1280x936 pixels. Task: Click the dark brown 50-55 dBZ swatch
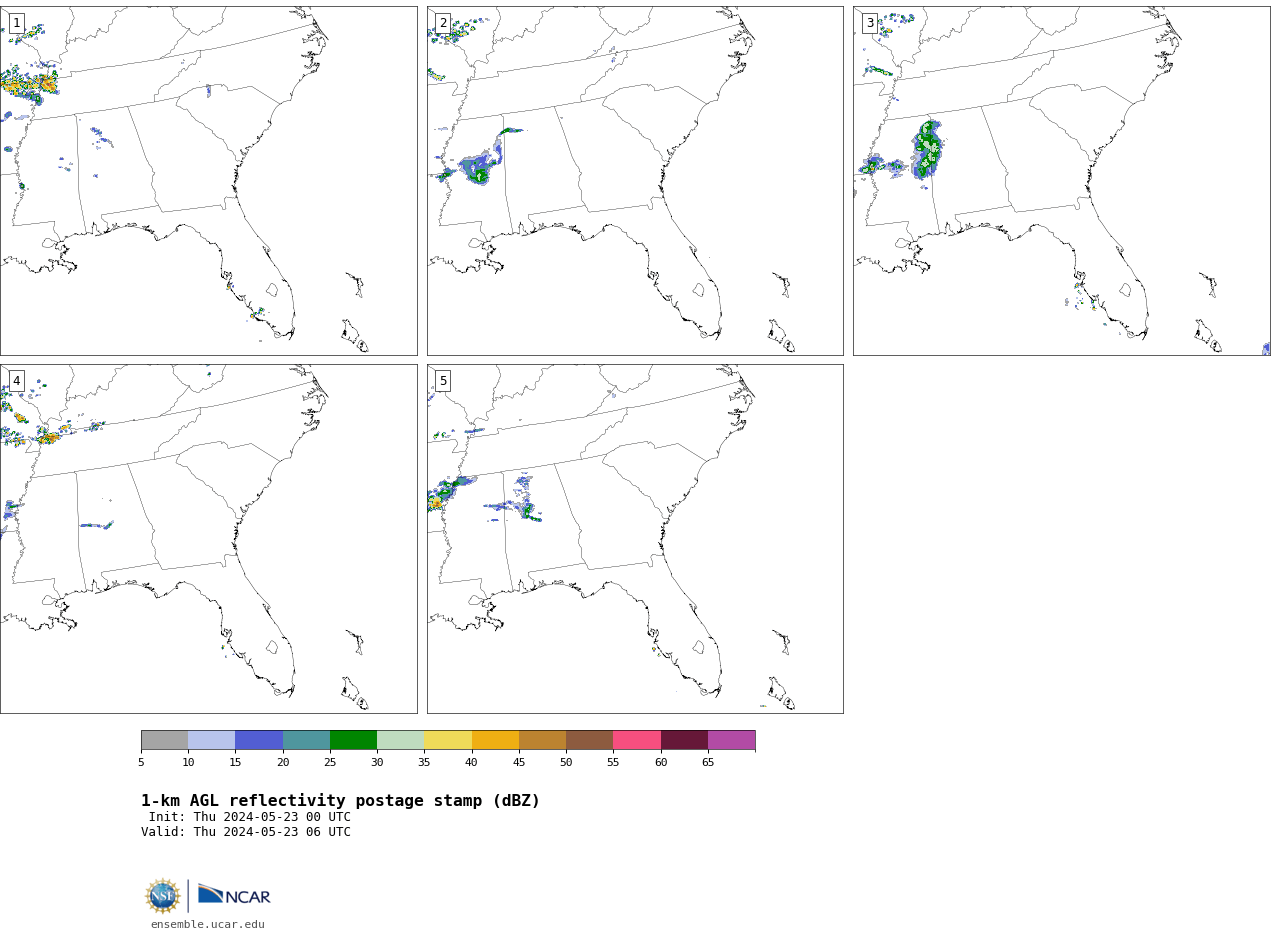[x=589, y=740]
